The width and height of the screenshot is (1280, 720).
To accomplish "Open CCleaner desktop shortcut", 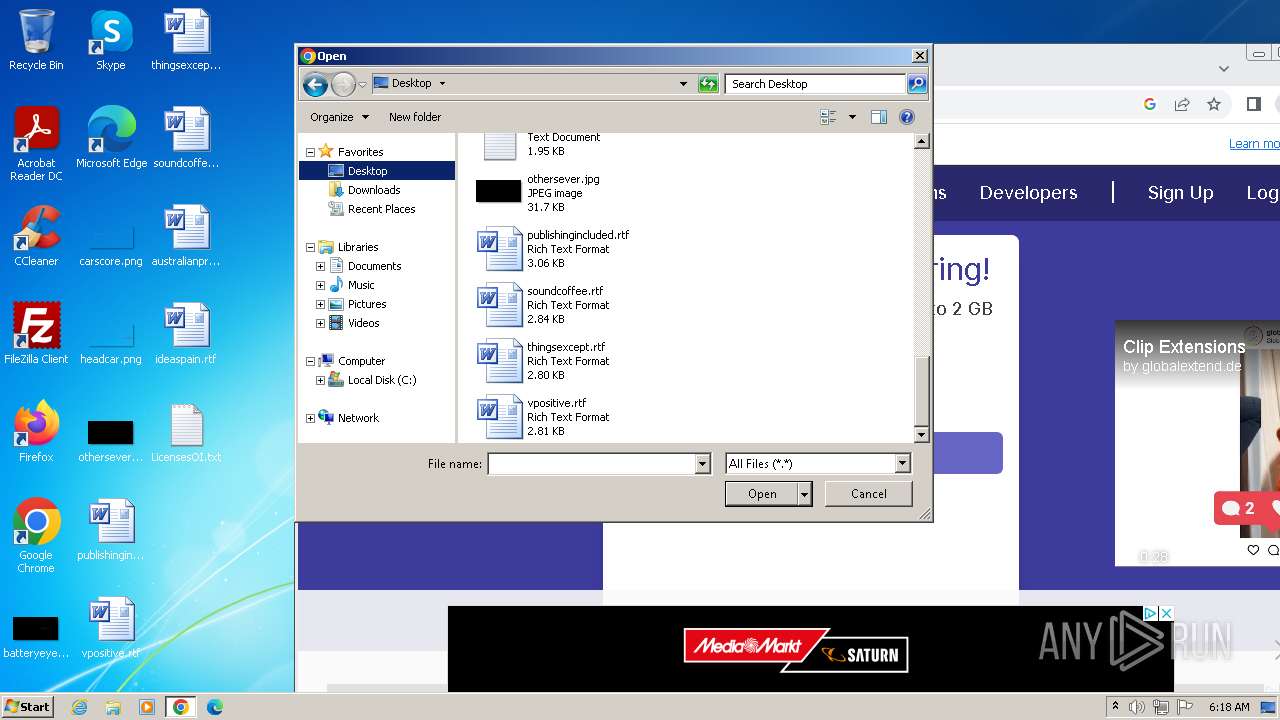I will 36,236.
